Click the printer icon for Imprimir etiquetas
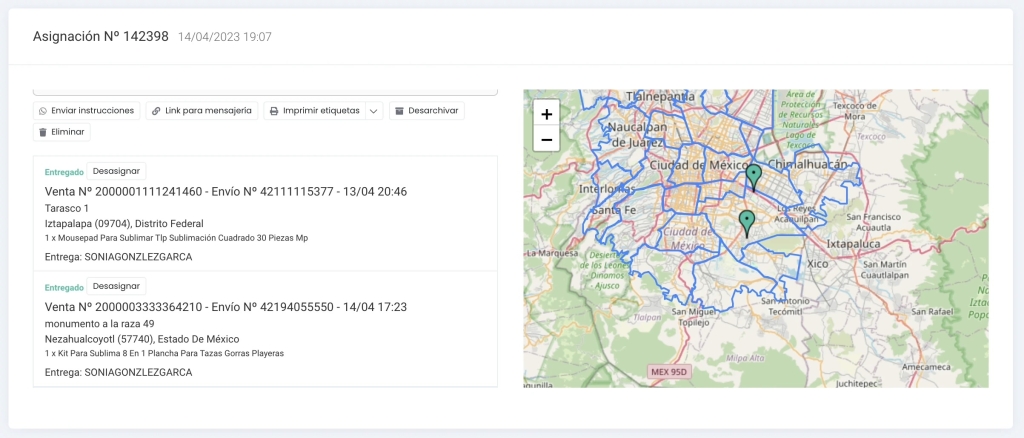 tap(274, 111)
